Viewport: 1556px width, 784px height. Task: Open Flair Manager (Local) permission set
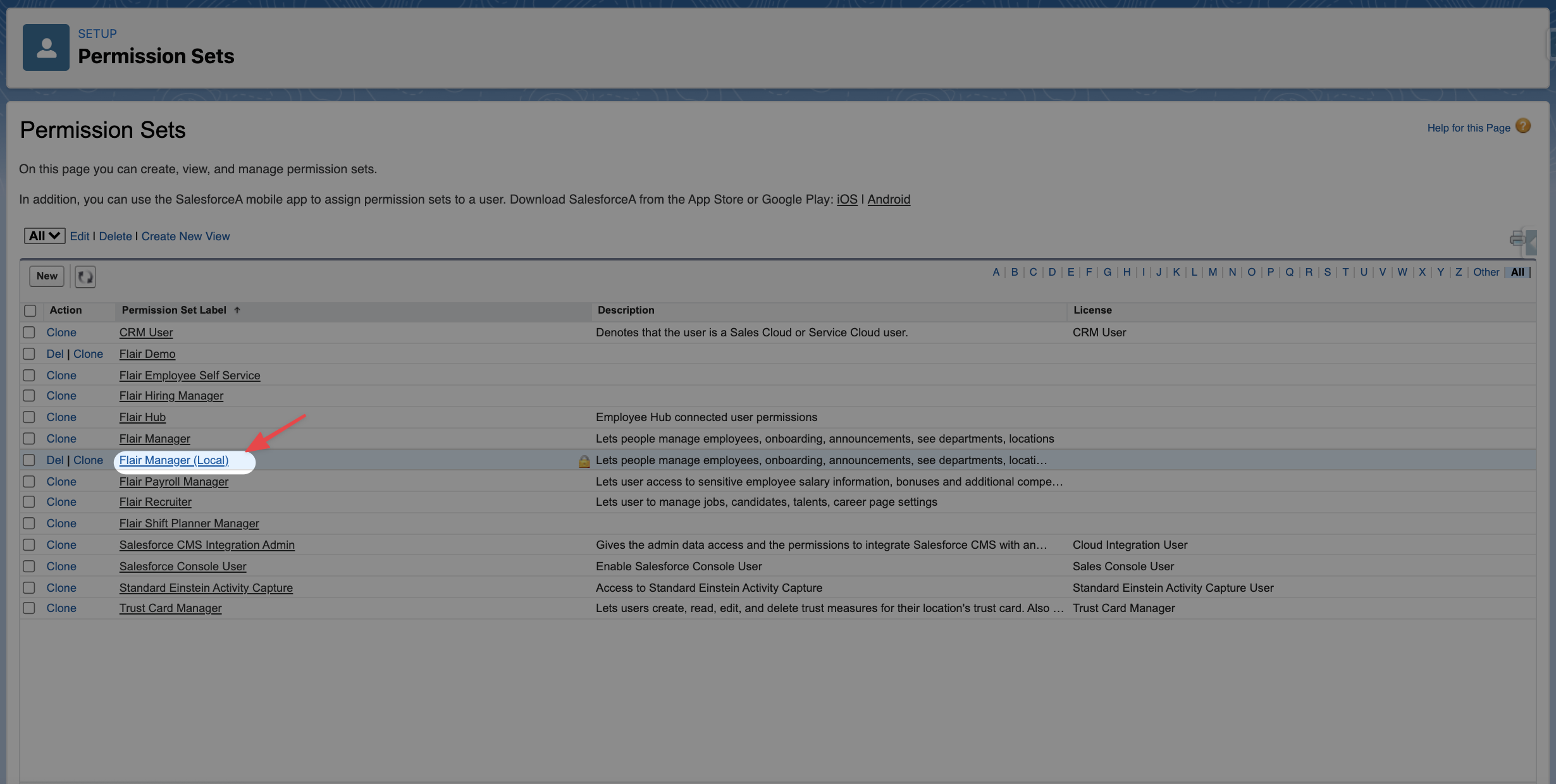coord(174,460)
